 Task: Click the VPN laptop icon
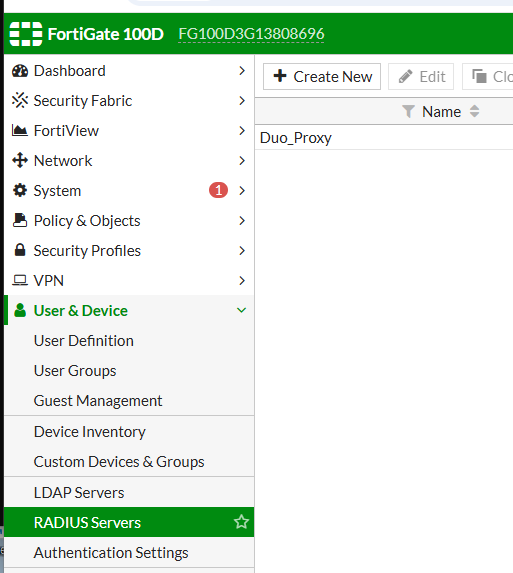pyautogui.click(x=20, y=280)
